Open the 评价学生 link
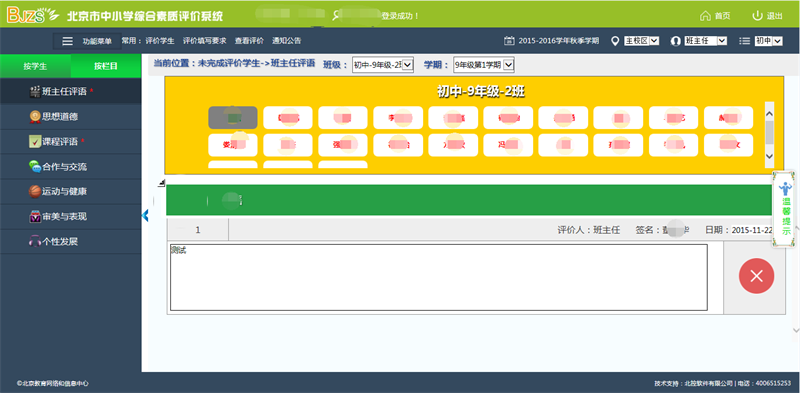 (160, 41)
